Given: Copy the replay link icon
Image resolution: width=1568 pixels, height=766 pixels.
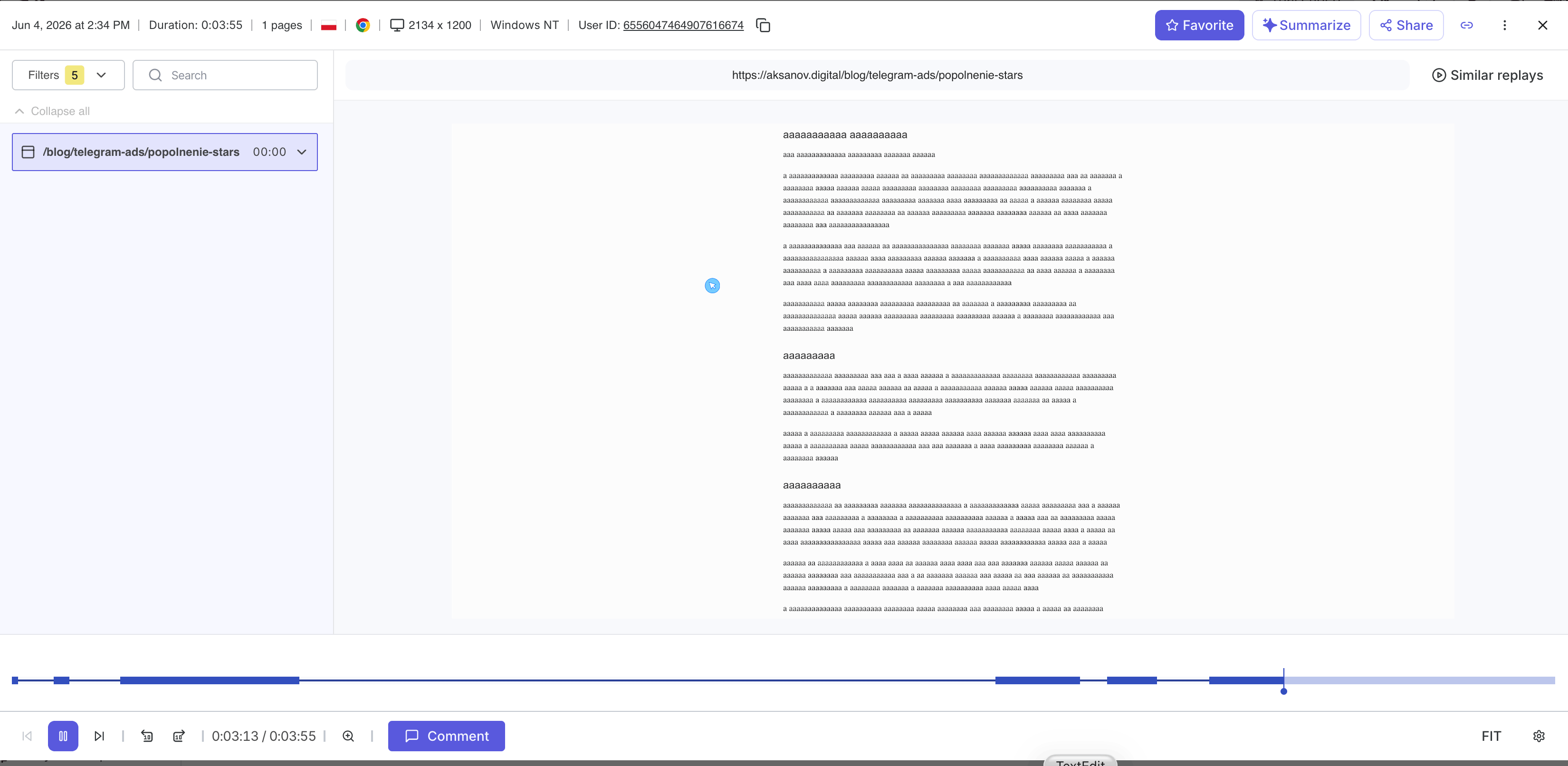Looking at the screenshot, I should tap(1467, 25).
